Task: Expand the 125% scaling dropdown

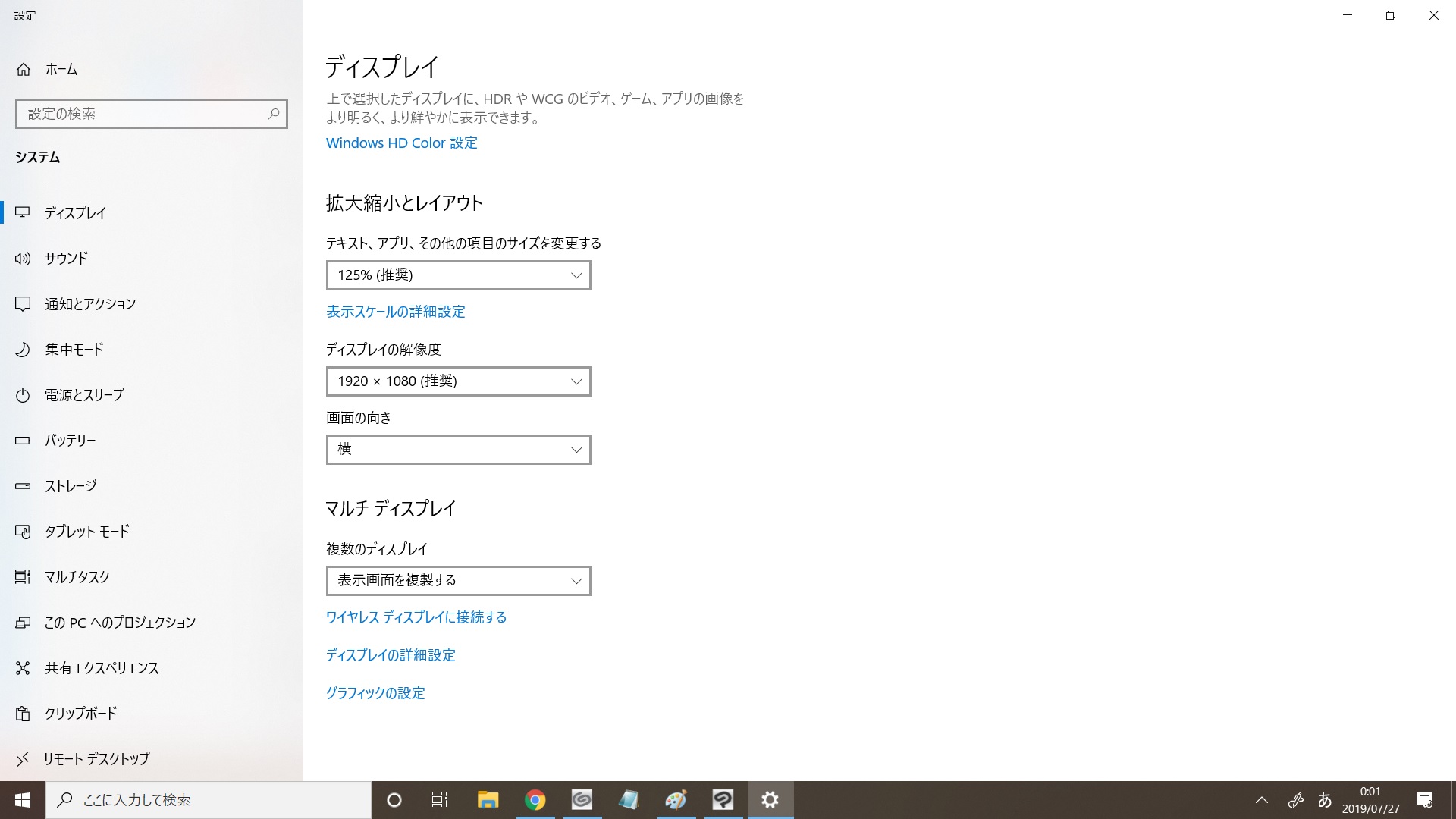Action: click(x=458, y=275)
